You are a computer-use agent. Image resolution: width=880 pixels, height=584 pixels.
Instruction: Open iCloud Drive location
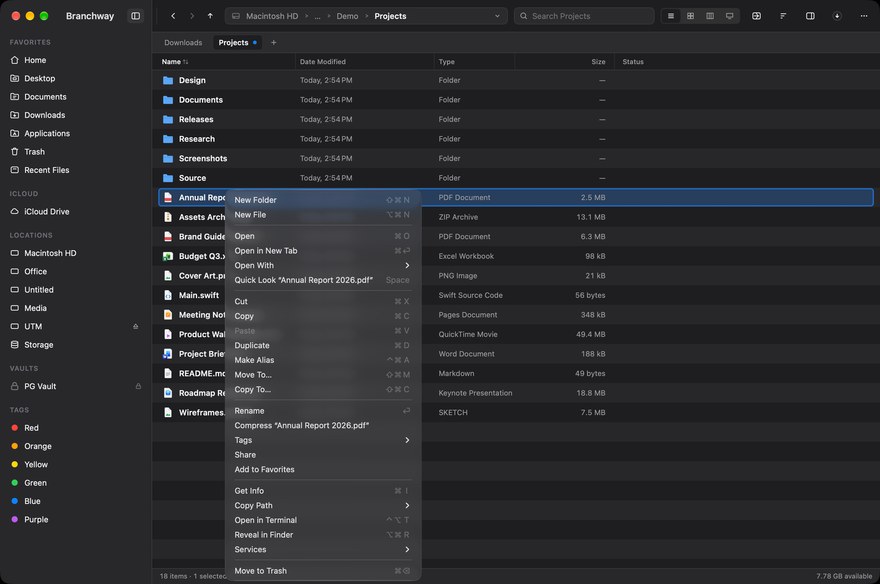coord(47,211)
